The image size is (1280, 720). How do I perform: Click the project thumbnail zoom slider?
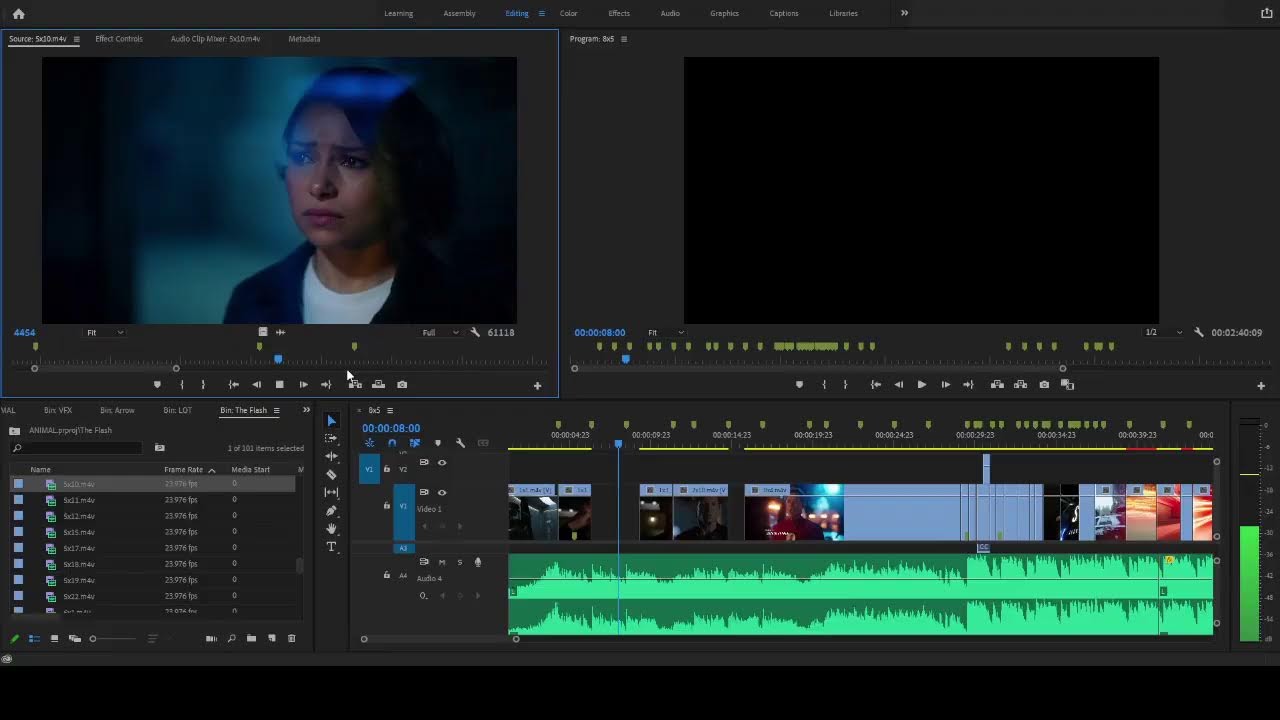coord(93,638)
